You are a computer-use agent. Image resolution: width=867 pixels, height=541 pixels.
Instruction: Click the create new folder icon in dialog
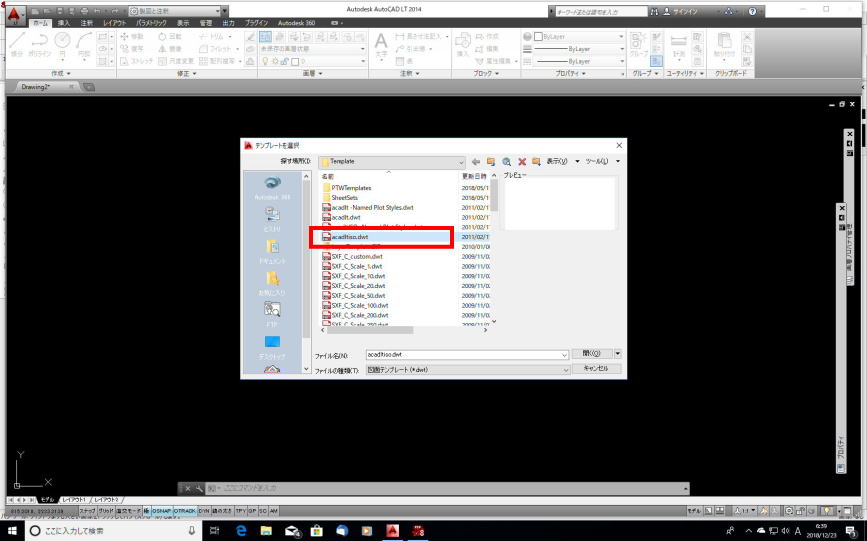[x=536, y=162]
